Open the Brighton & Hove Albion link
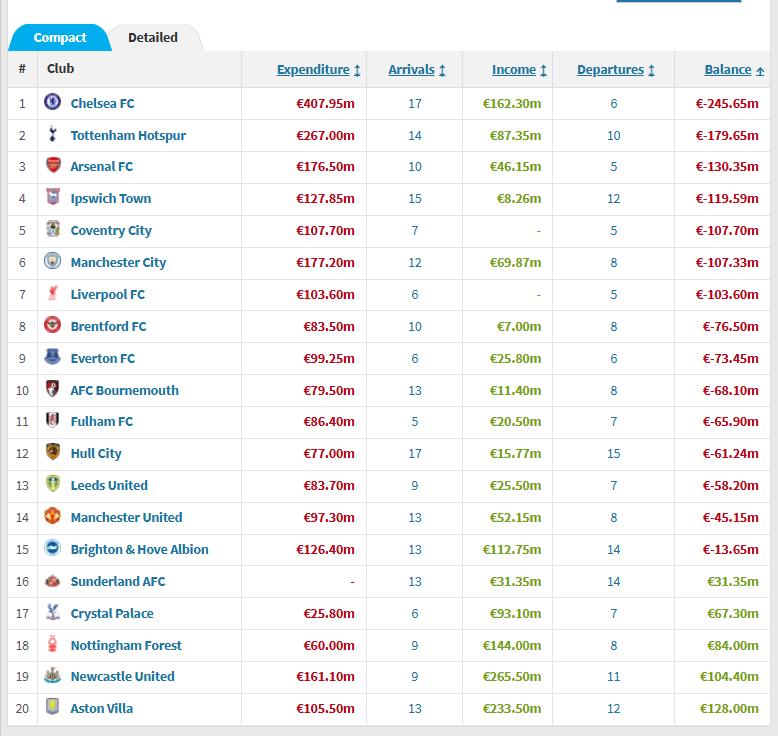This screenshot has width=778, height=736. pyautogui.click(x=139, y=550)
